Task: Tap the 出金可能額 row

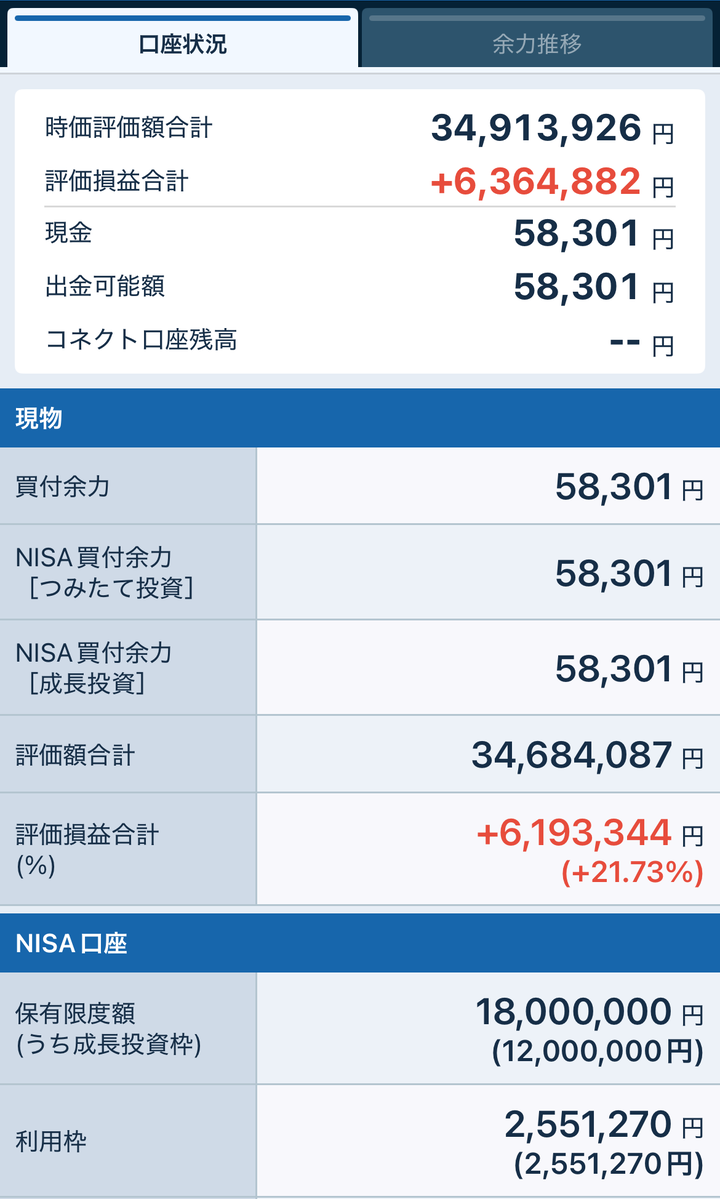Action: click(359, 287)
